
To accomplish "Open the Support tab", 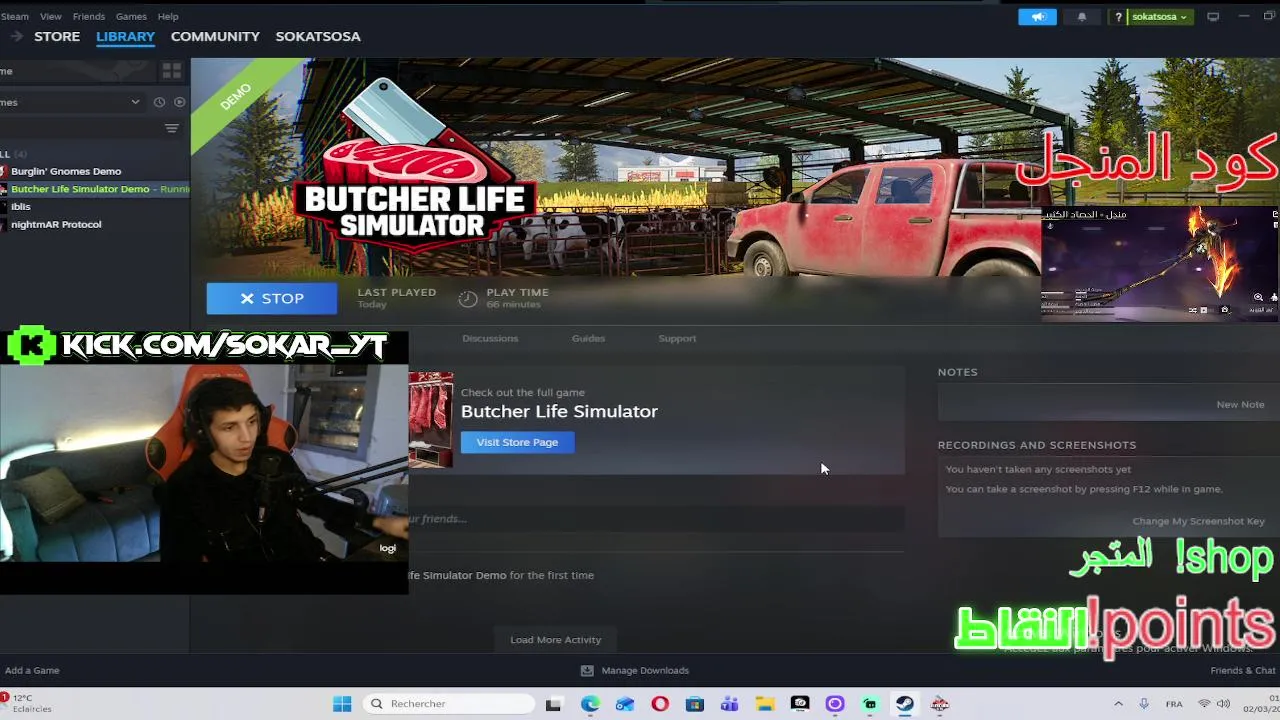I will pyautogui.click(x=677, y=338).
